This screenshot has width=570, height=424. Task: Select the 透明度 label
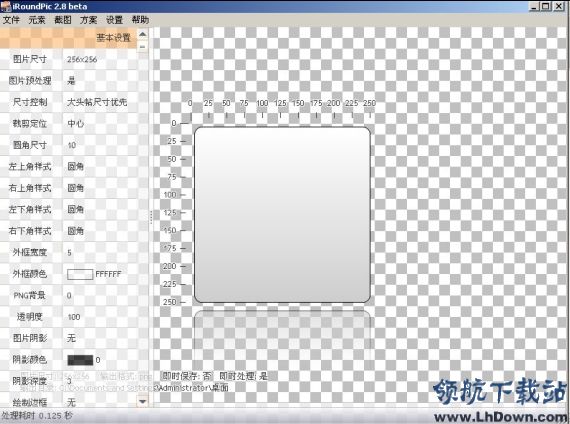pyautogui.click(x=30, y=317)
